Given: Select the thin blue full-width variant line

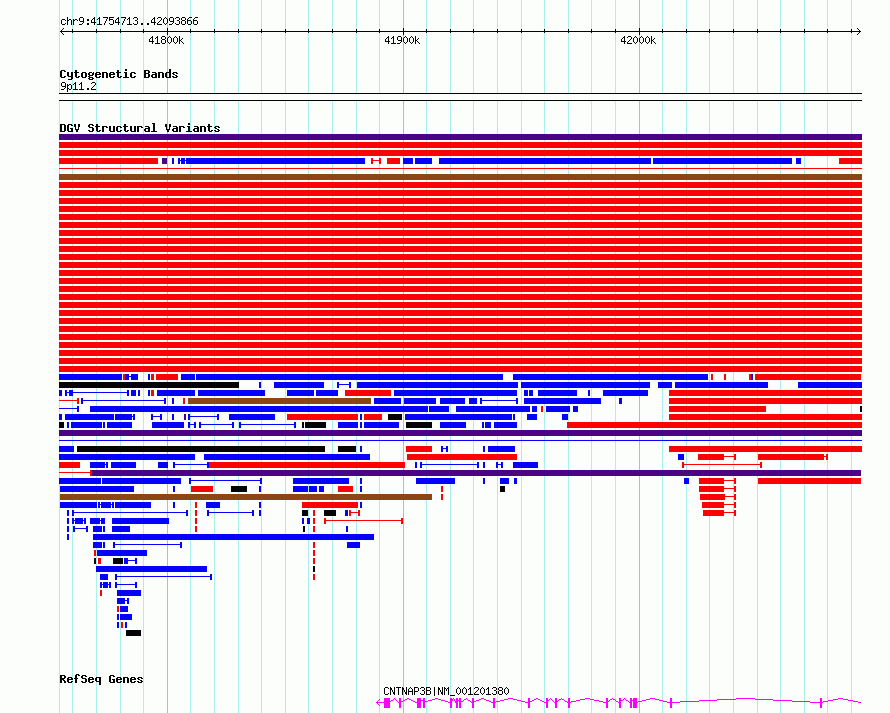Looking at the screenshot, I should (460, 441).
